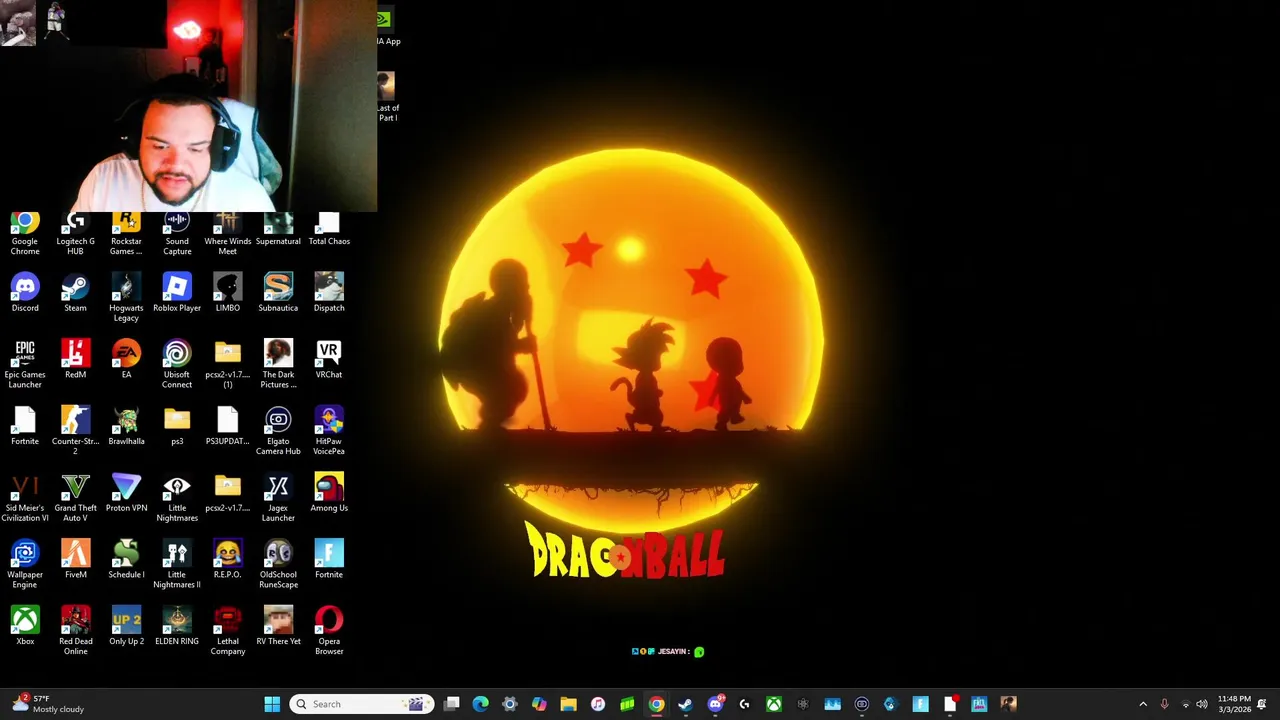Select the Where Winds Meet desktop label
This screenshot has height=720, width=1280.
tap(228, 246)
